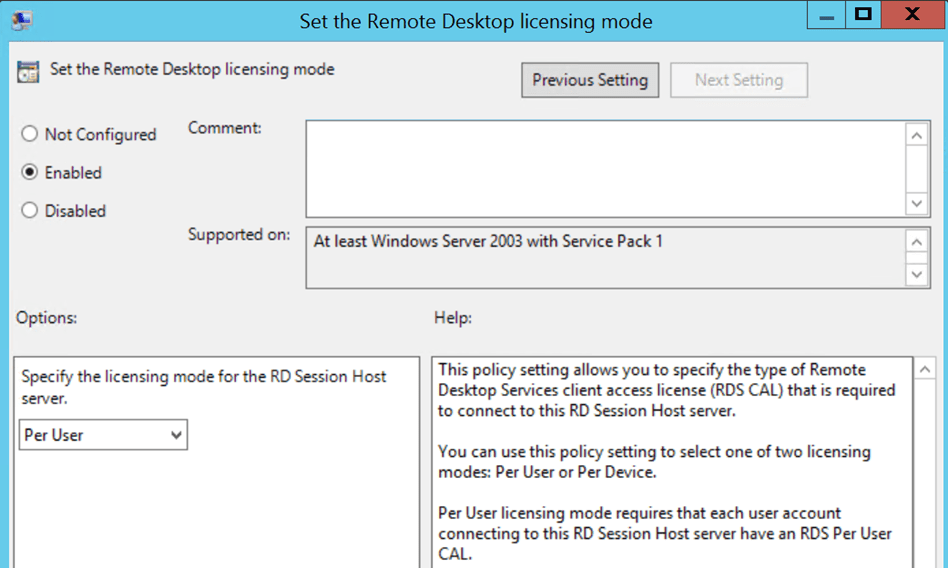Screen dimensions: 948x568
Task: Maximize the licensing mode dialog window
Action: (861, 16)
